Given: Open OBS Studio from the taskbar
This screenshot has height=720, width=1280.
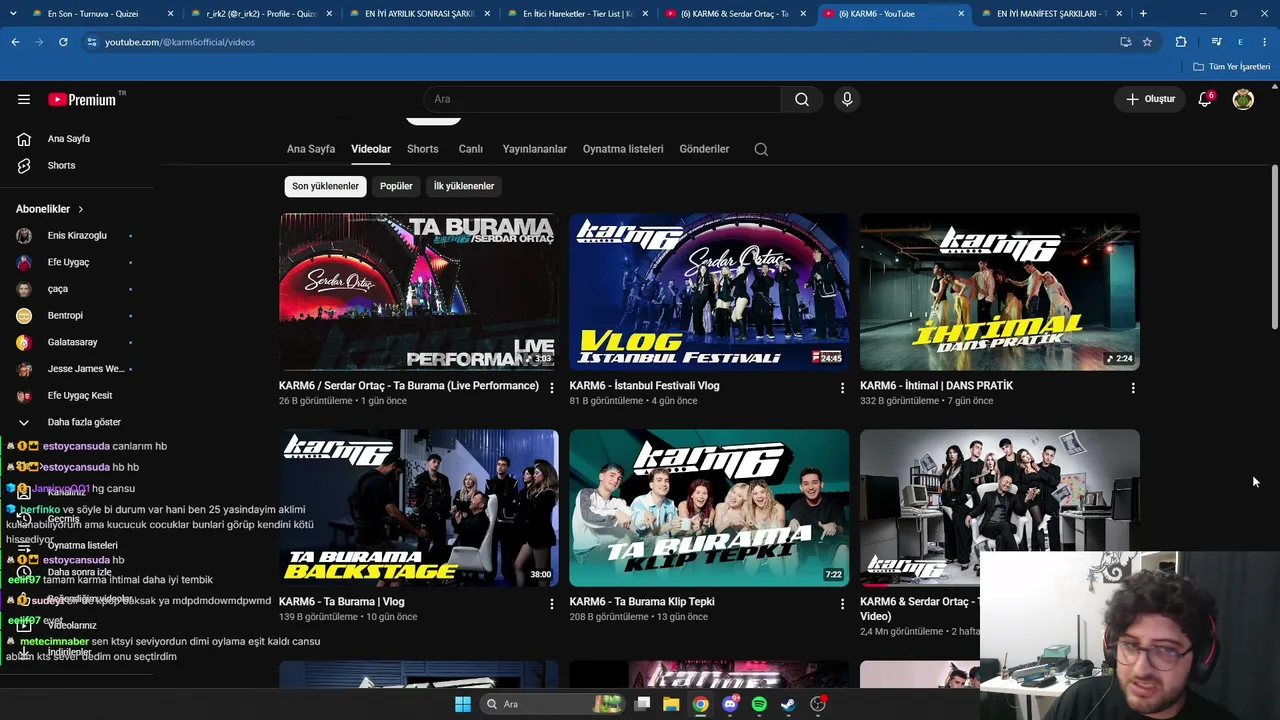Looking at the screenshot, I should pos(818,704).
